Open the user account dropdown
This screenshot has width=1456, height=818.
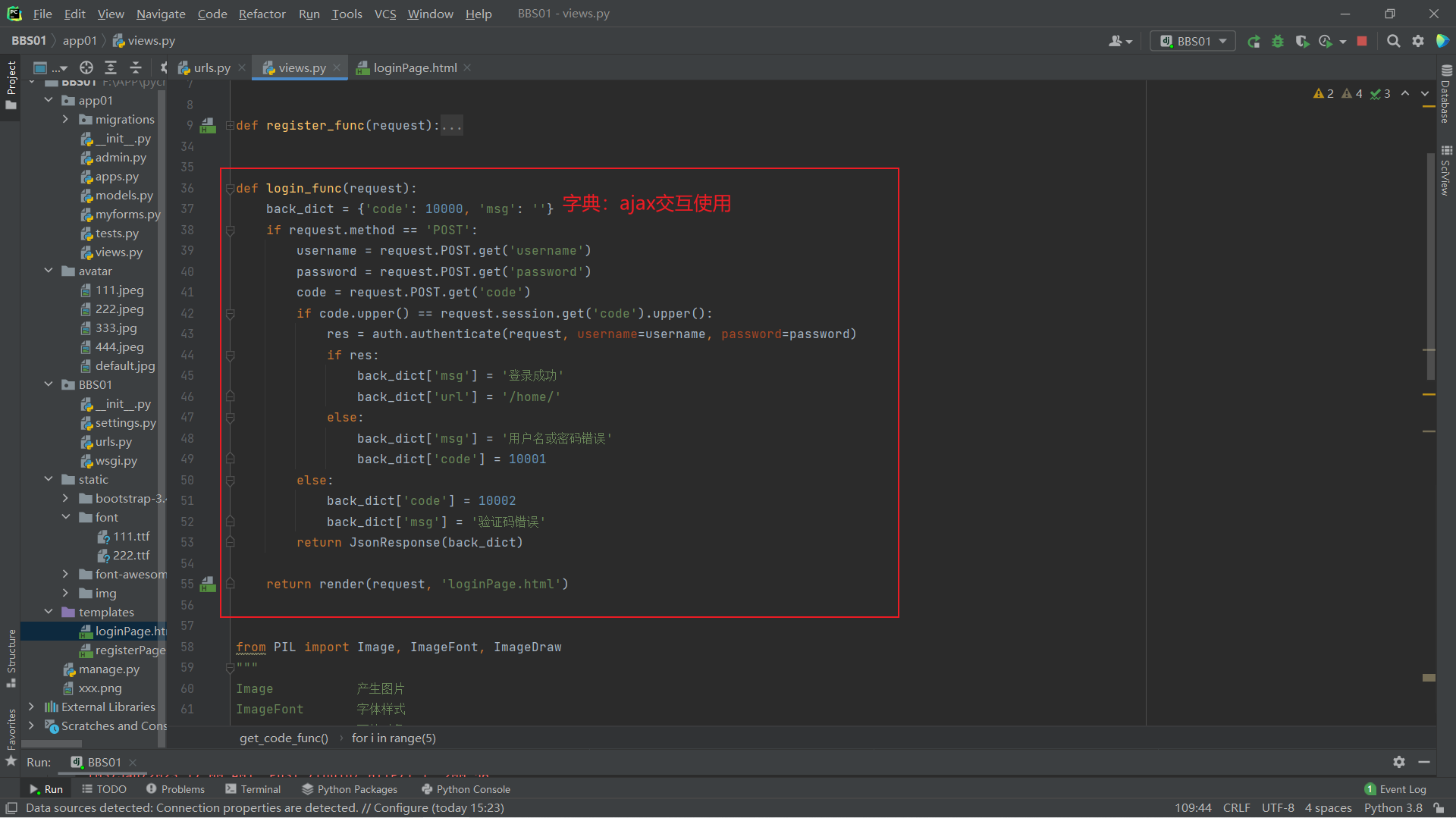[1120, 42]
